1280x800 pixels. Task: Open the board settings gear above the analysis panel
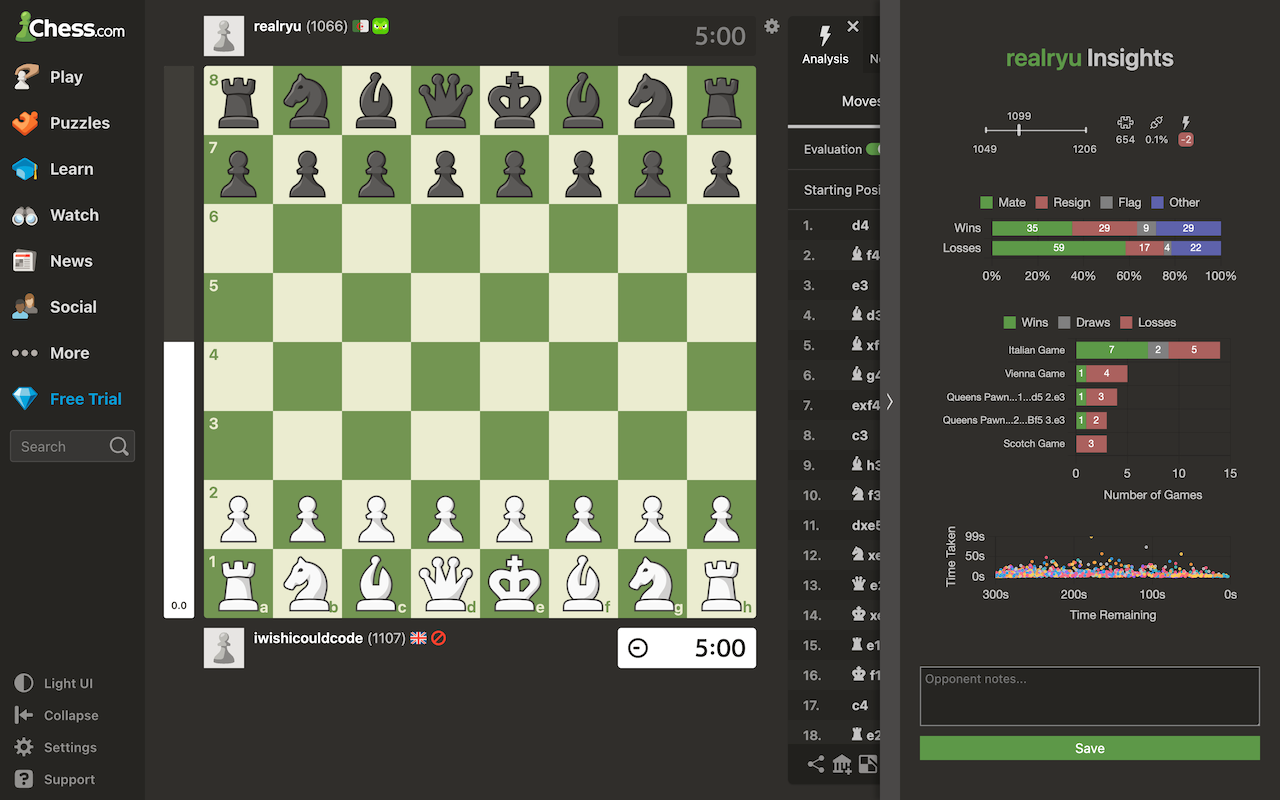pyautogui.click(x=771, y=26)
